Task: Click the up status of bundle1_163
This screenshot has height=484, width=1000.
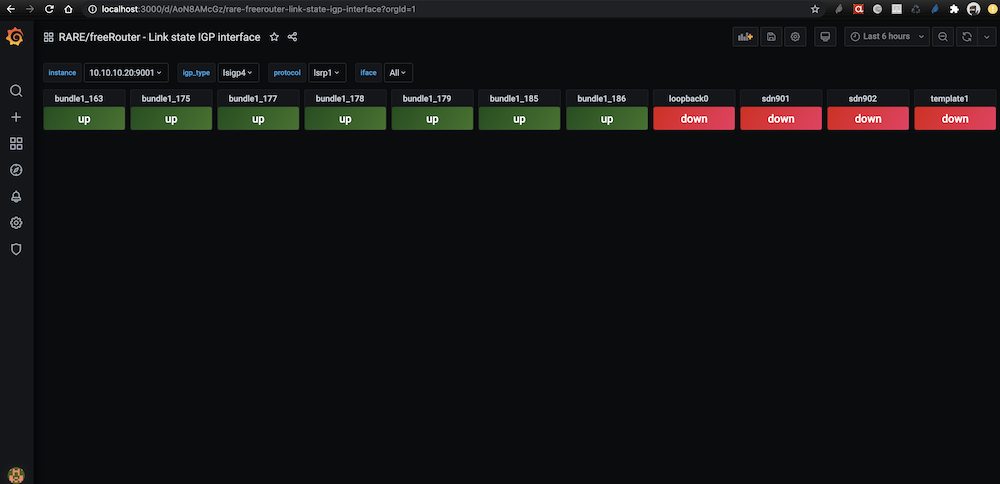Action: point(84,119)
